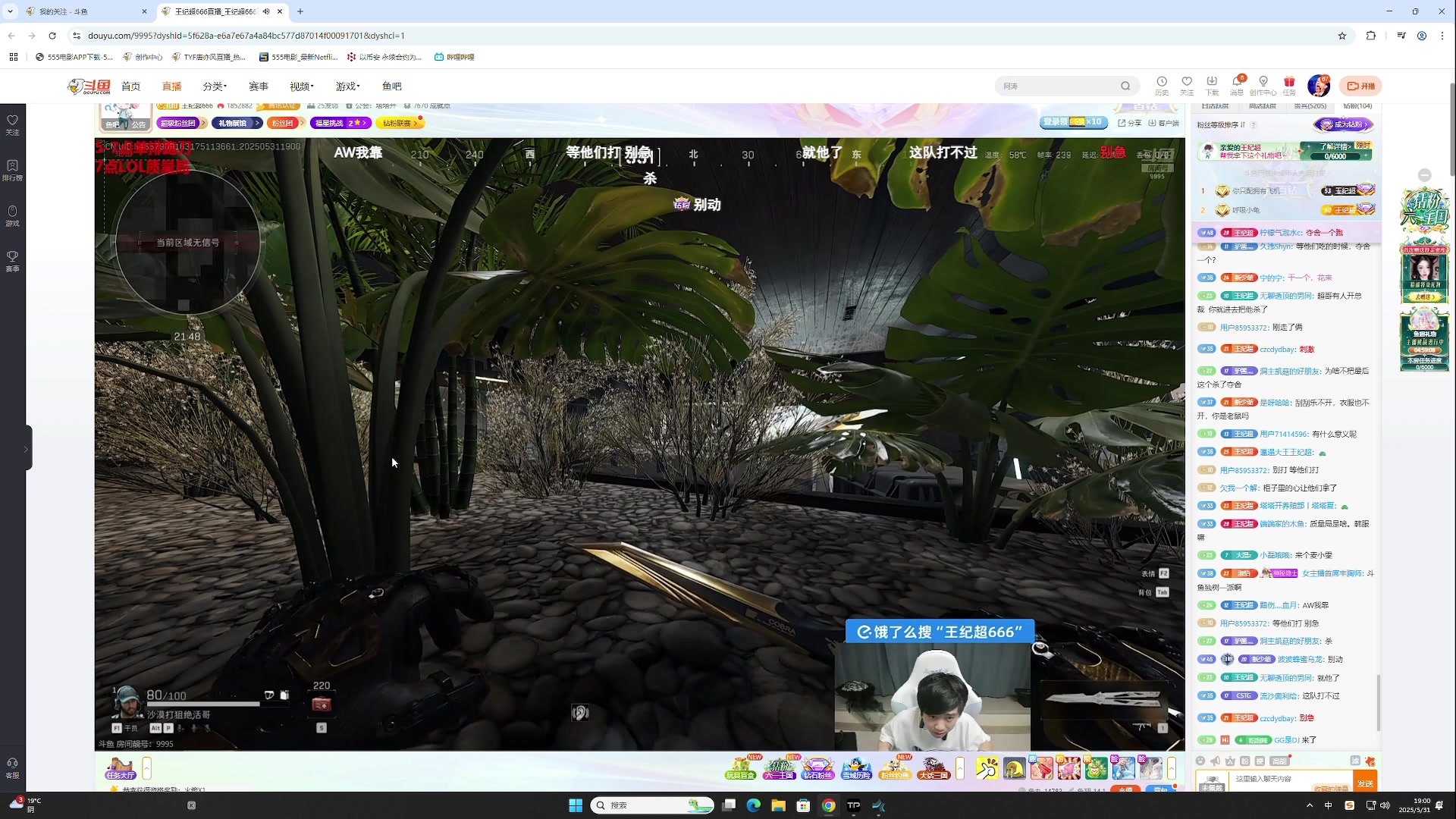Image resolution: width=1456 pixels, height=819 pixels.
Task: Open 客服 headset in the left sidebar
Action: click(x=13, y=768)
